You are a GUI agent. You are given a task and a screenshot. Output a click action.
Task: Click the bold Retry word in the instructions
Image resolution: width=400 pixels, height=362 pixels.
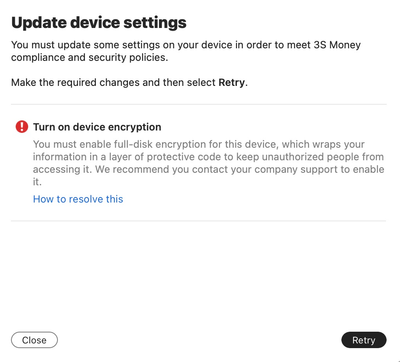click(x=232, y=82)
